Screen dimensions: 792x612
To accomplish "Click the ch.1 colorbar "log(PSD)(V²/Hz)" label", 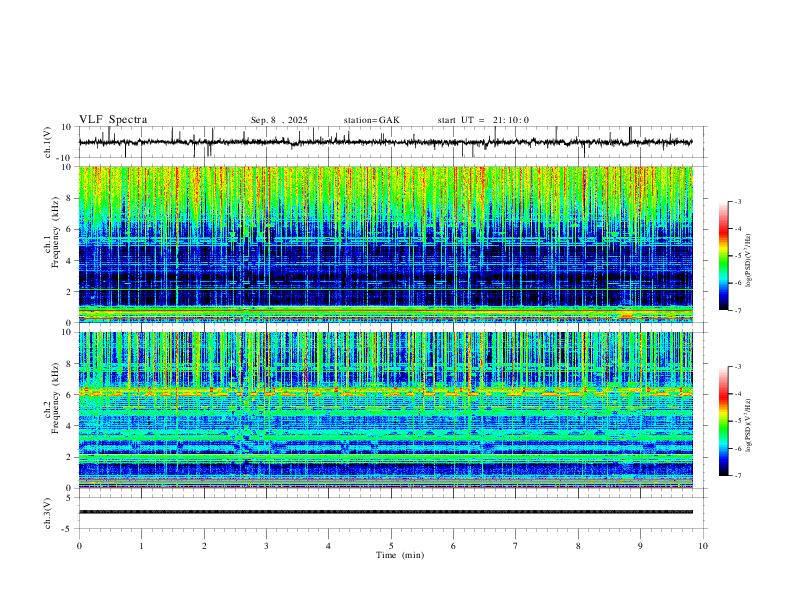I will click(x=749, y=260).
